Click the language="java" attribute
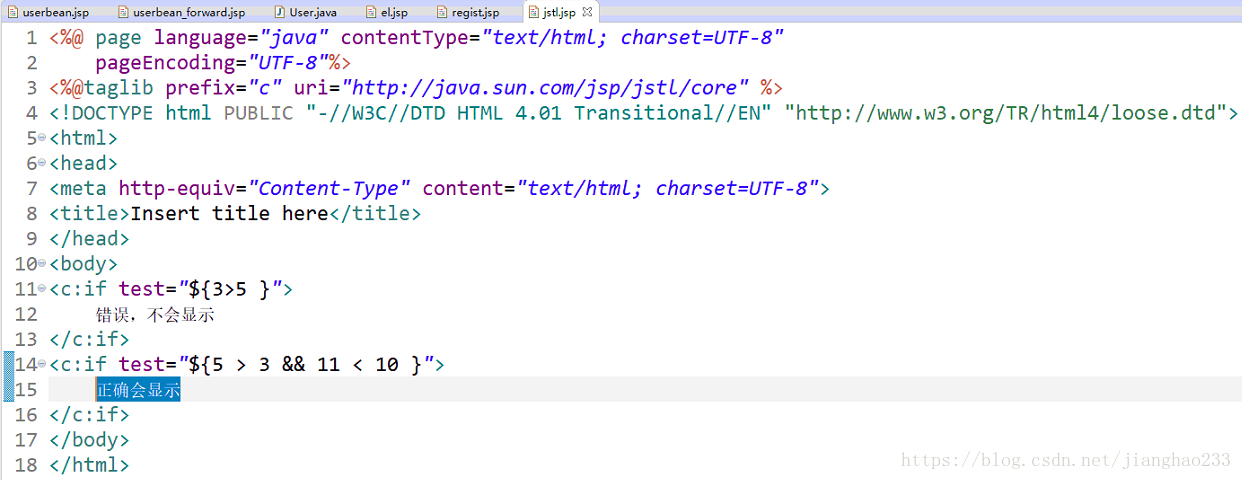Image resolution: width=1242 pixels, height=480 pixels. 242,38
